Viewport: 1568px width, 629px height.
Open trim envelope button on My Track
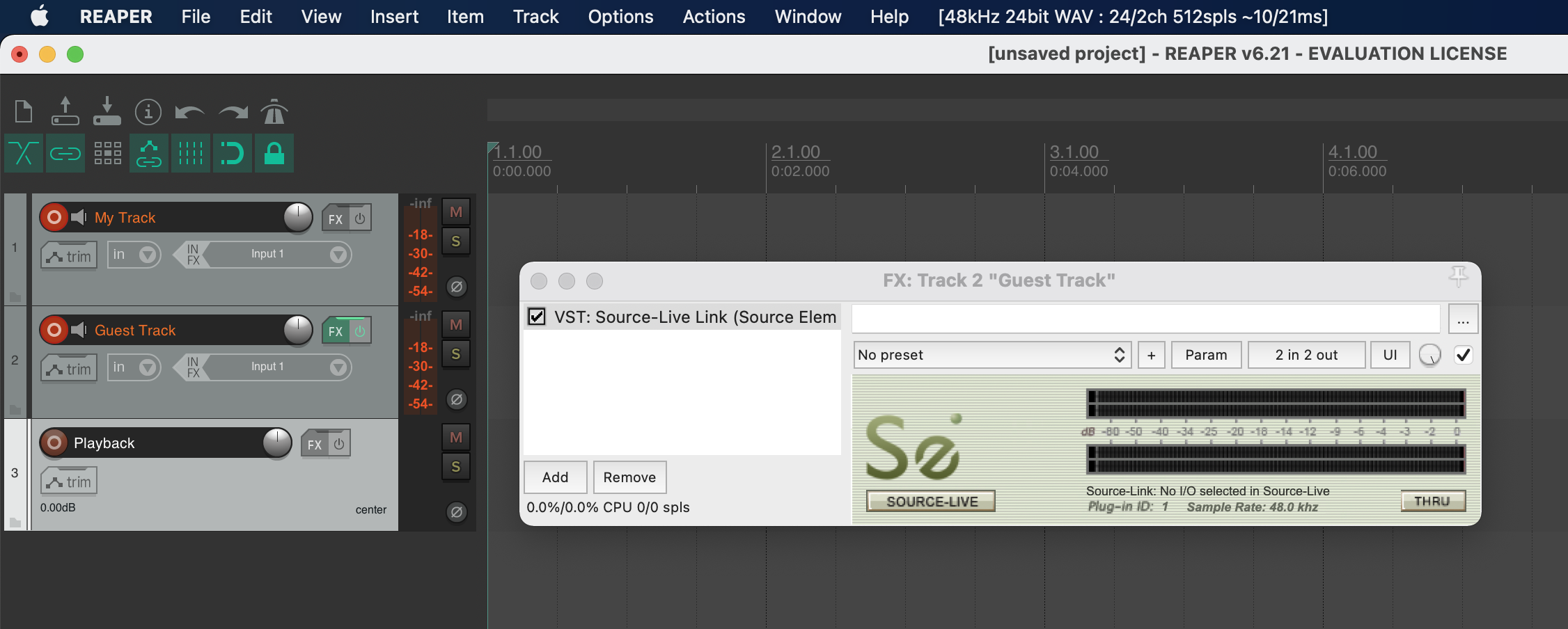coord(69,256)
